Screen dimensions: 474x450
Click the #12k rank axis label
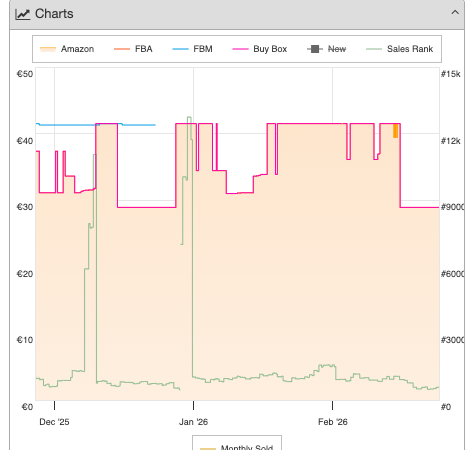pos(451,141)
